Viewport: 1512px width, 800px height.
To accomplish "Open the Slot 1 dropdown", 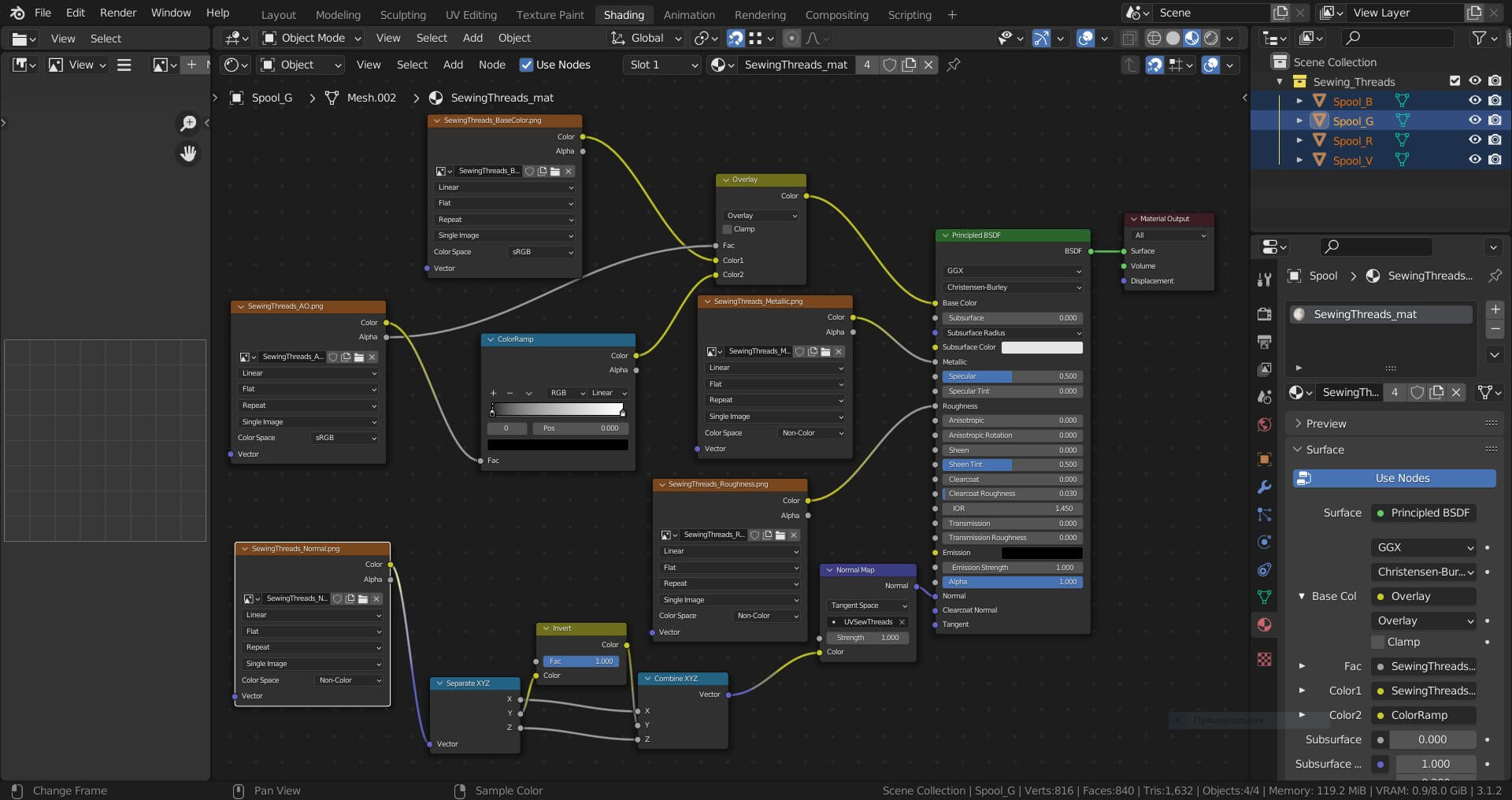I will pos(663,65).
